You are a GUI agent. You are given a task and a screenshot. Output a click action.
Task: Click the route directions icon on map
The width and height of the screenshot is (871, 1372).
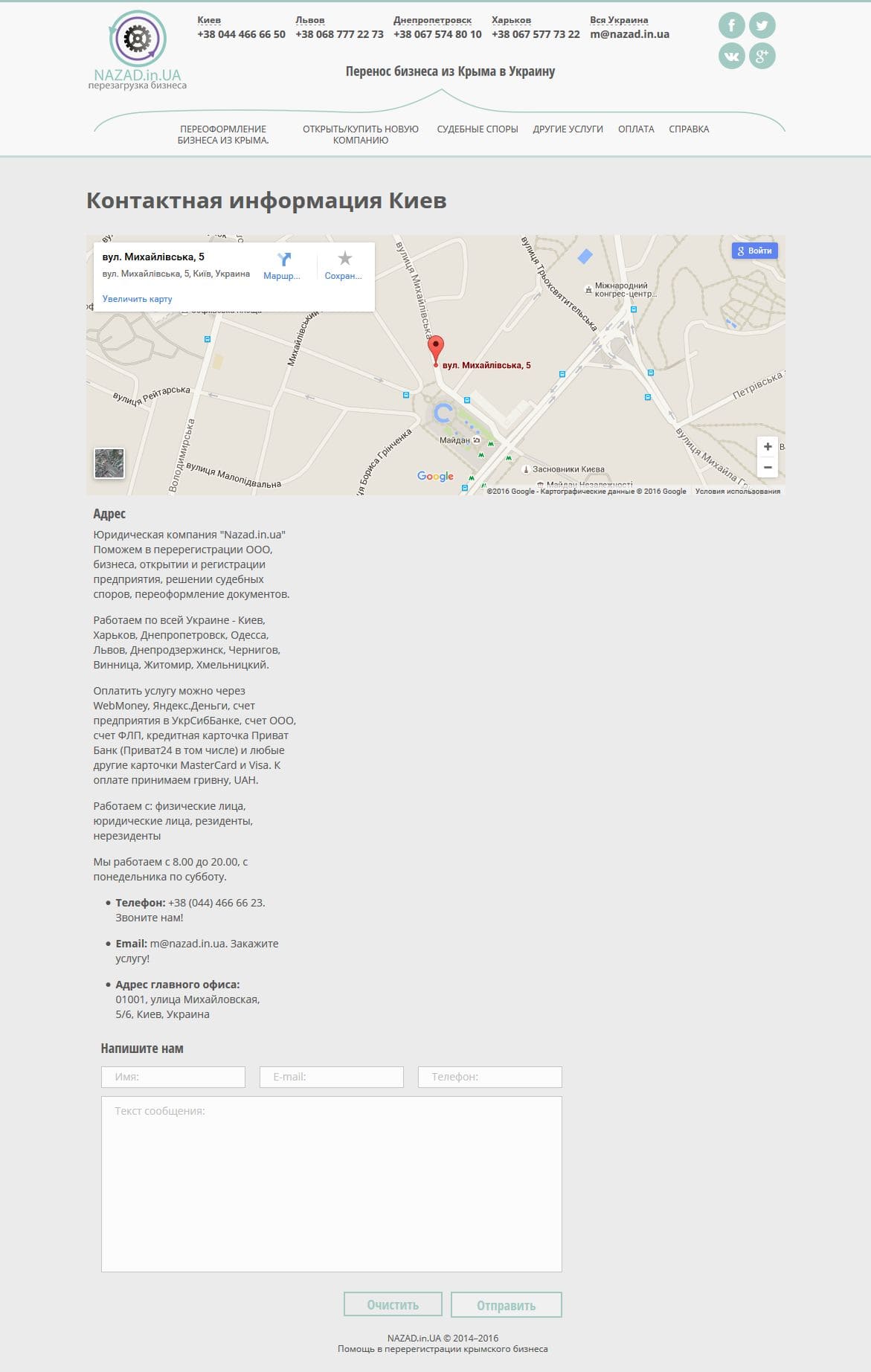pyautogui.click(x=283, y=260)
